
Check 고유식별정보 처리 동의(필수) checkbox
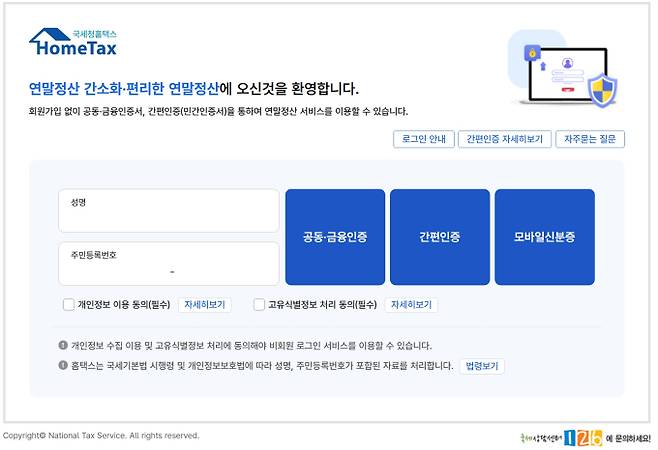(x=259, y=304)
